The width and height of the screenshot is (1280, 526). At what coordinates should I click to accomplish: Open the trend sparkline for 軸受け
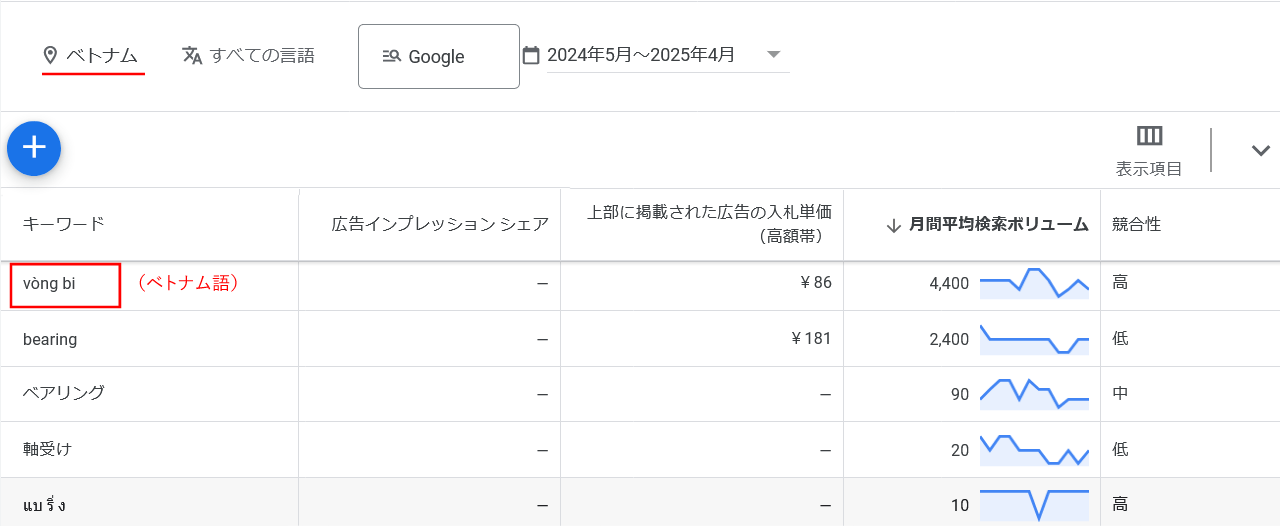point(1034,450)
